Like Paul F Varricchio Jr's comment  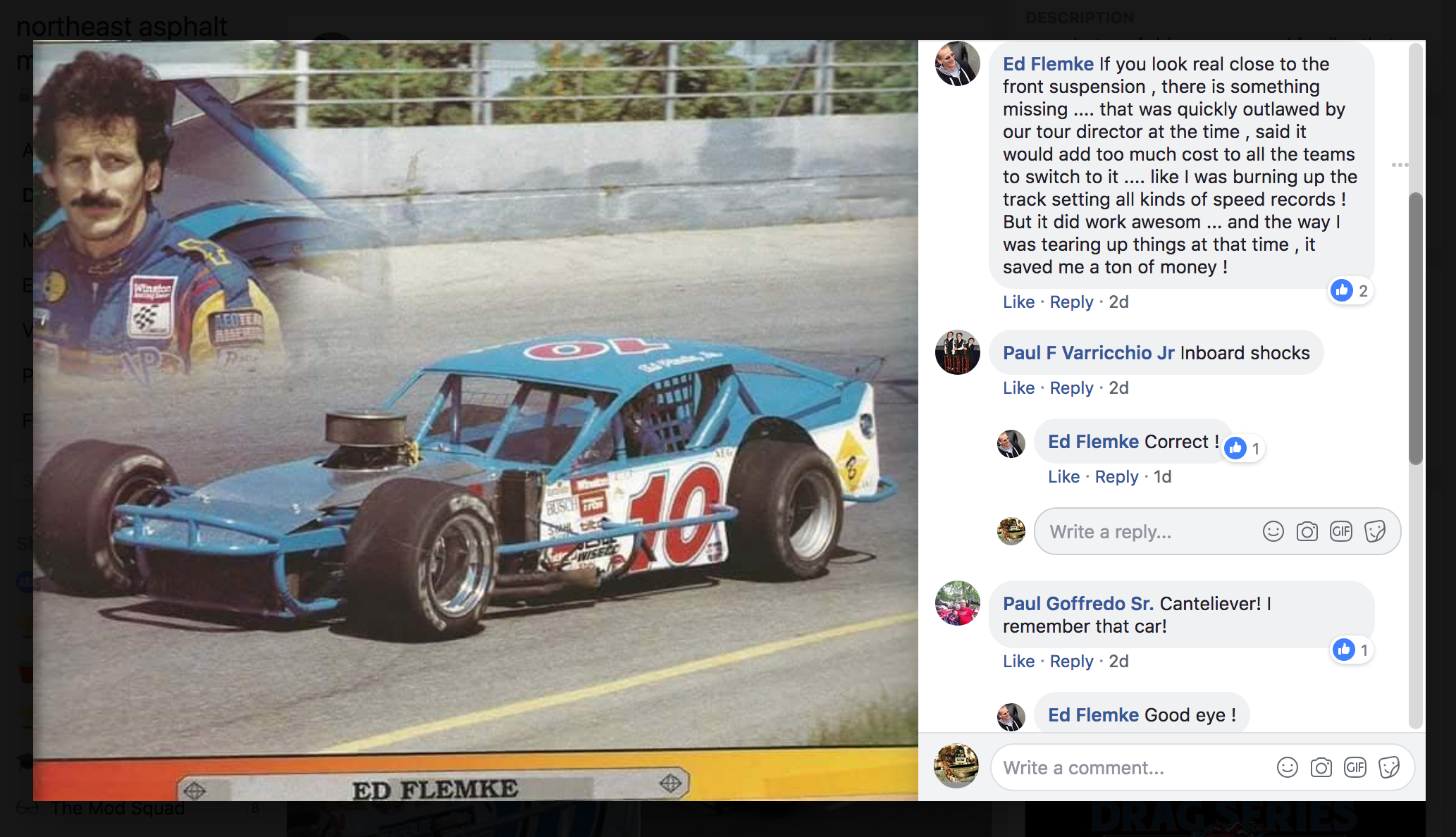pyautogui.click(x=1018, y=387)
